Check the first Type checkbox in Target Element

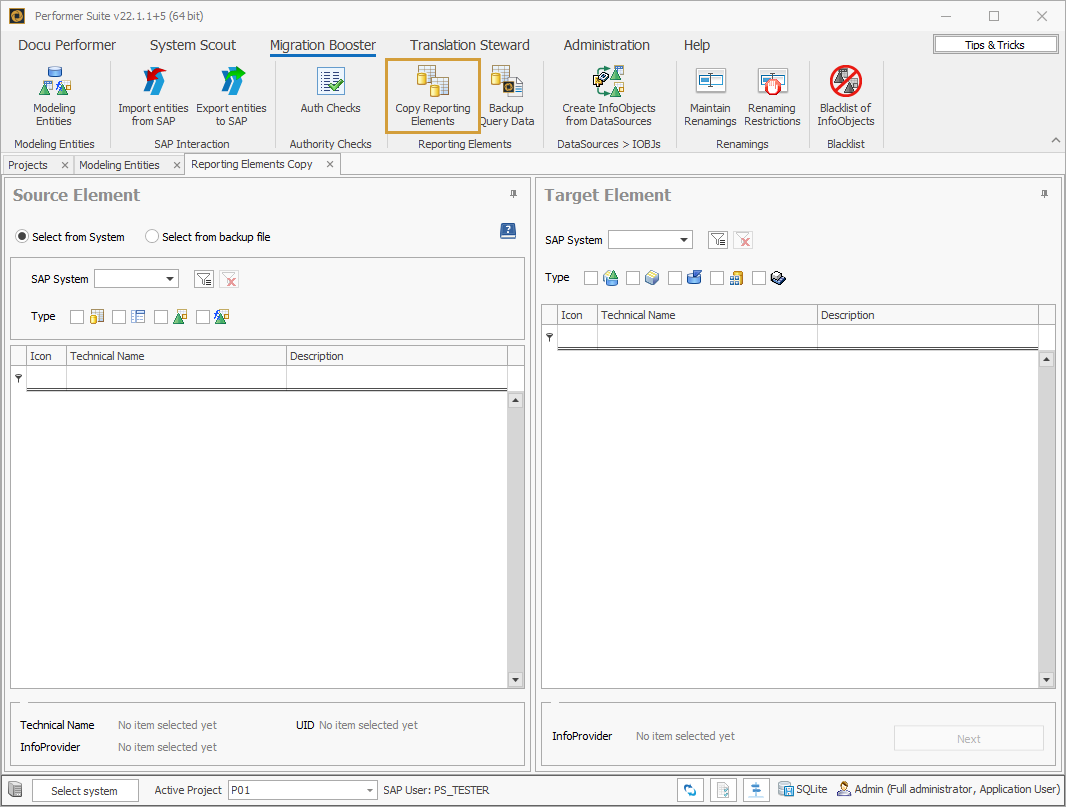tap(591, 277)
